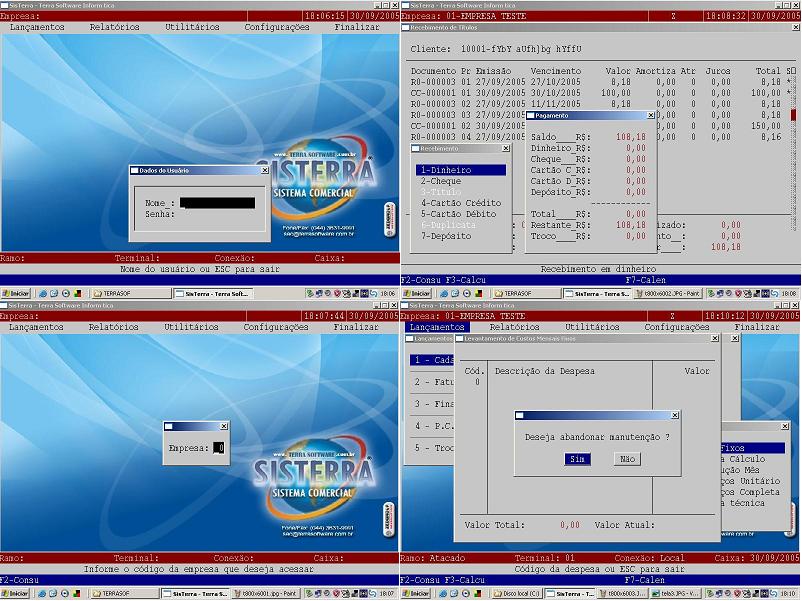Click red-green-black square icon in 18:07 taskbar

click(x=76, y=594)
